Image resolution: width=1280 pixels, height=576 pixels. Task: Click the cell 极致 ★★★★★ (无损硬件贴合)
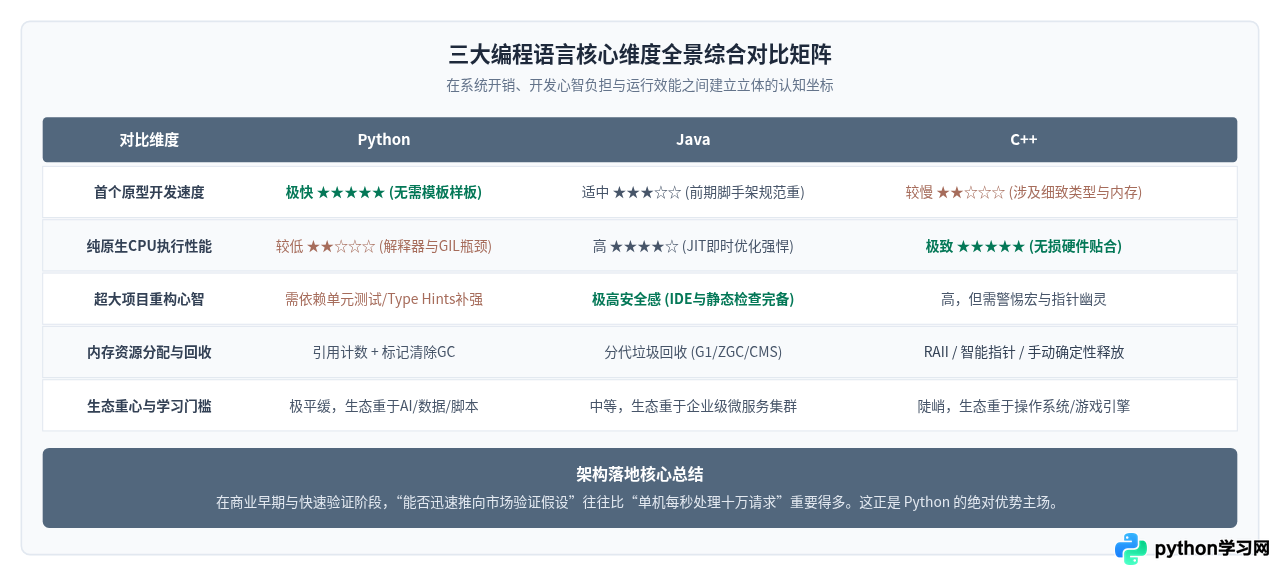click(1023, 246)
